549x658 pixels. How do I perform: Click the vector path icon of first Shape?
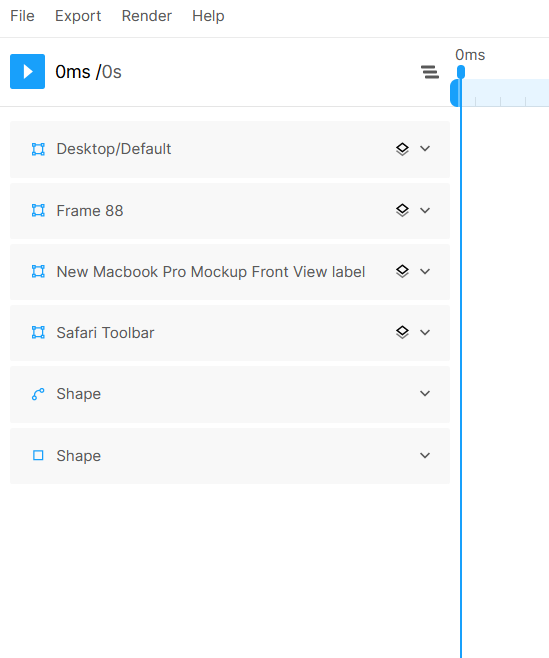pyautogui.click(x=38, y=394)
